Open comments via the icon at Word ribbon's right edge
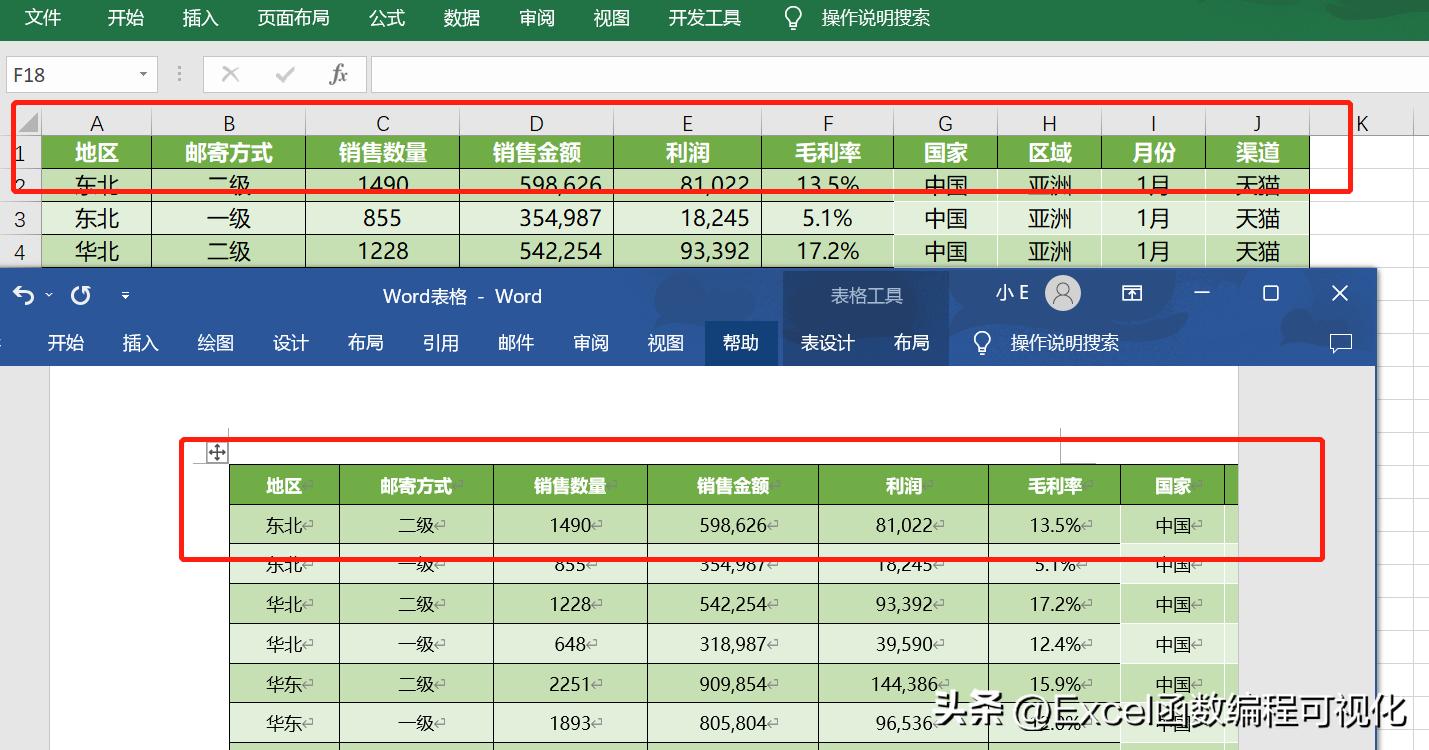This screenshot has height=750, width=1429. (1340, 343)
